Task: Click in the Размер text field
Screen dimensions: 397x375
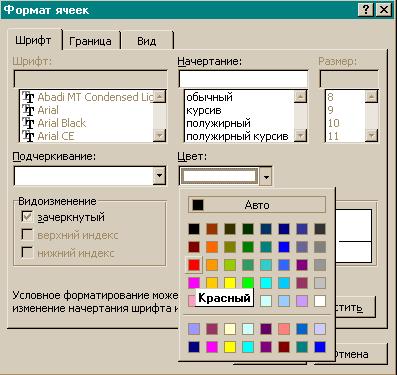Action: tap(349, 79)
